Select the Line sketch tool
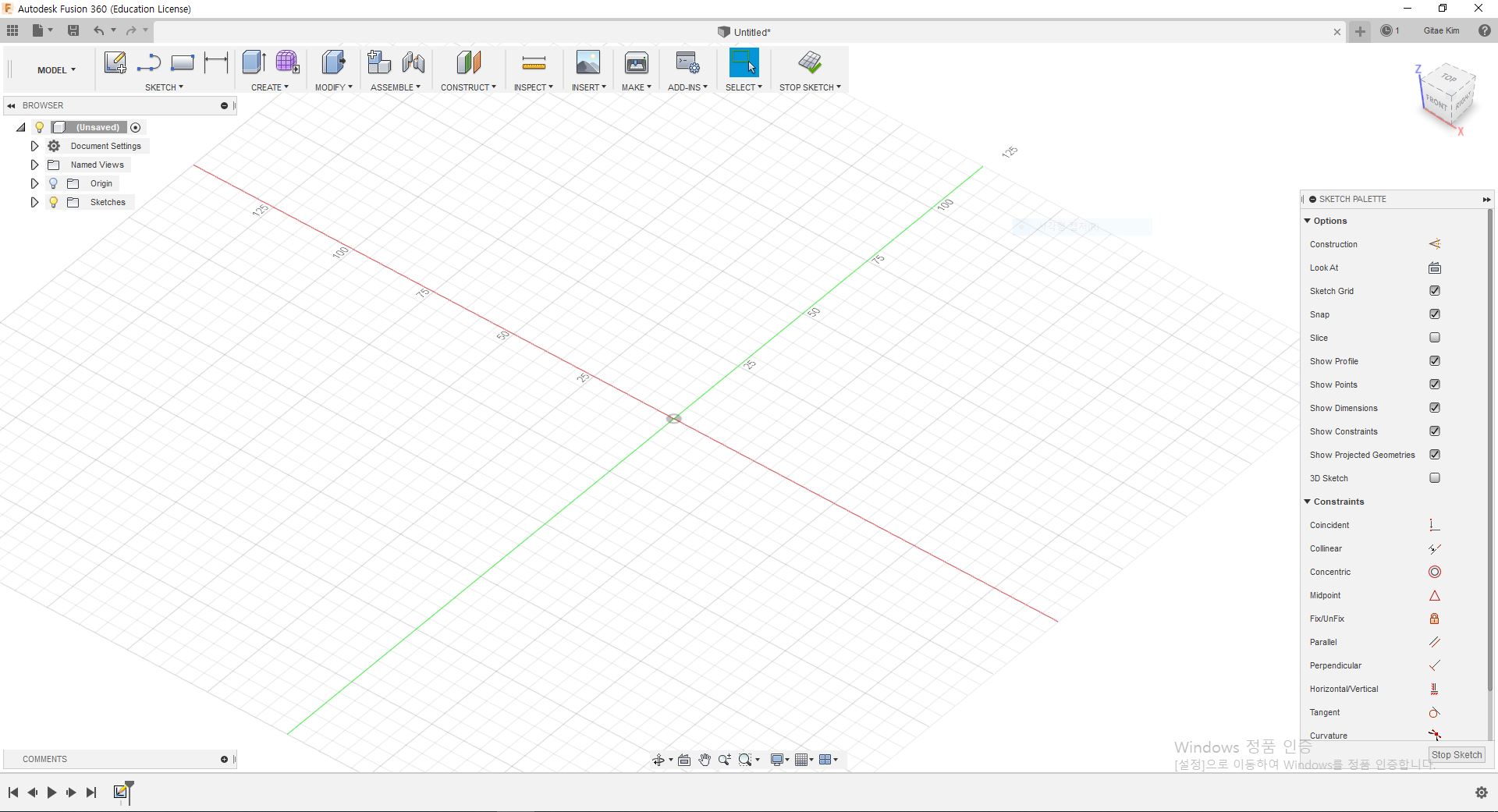 click(148, 62)
